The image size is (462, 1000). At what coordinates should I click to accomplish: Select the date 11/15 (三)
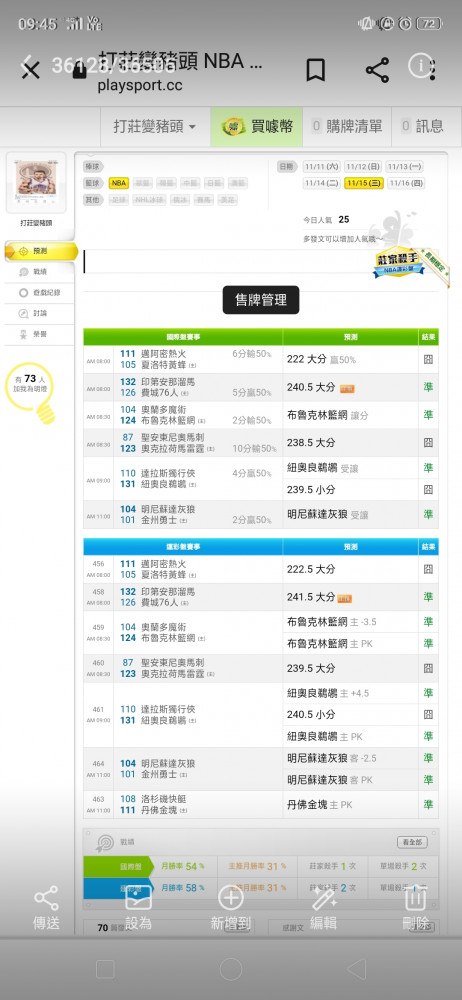click(364, 183)
